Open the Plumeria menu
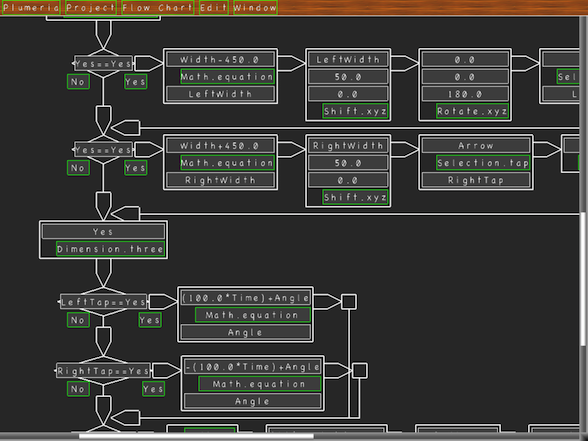This screenshot has width=588, height=441. click(x=31, y=8)
